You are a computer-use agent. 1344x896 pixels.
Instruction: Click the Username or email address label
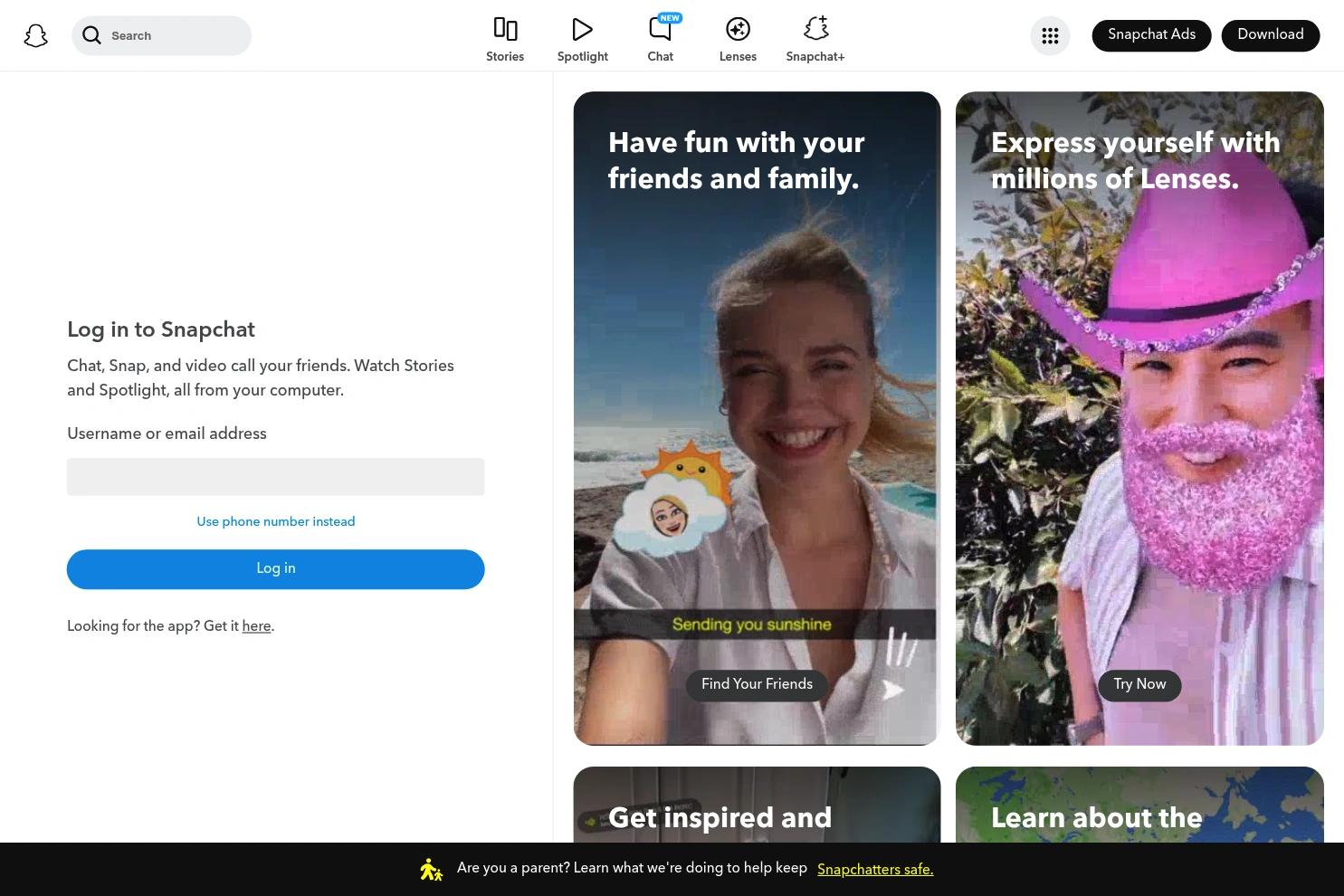[x=167, y=434]
